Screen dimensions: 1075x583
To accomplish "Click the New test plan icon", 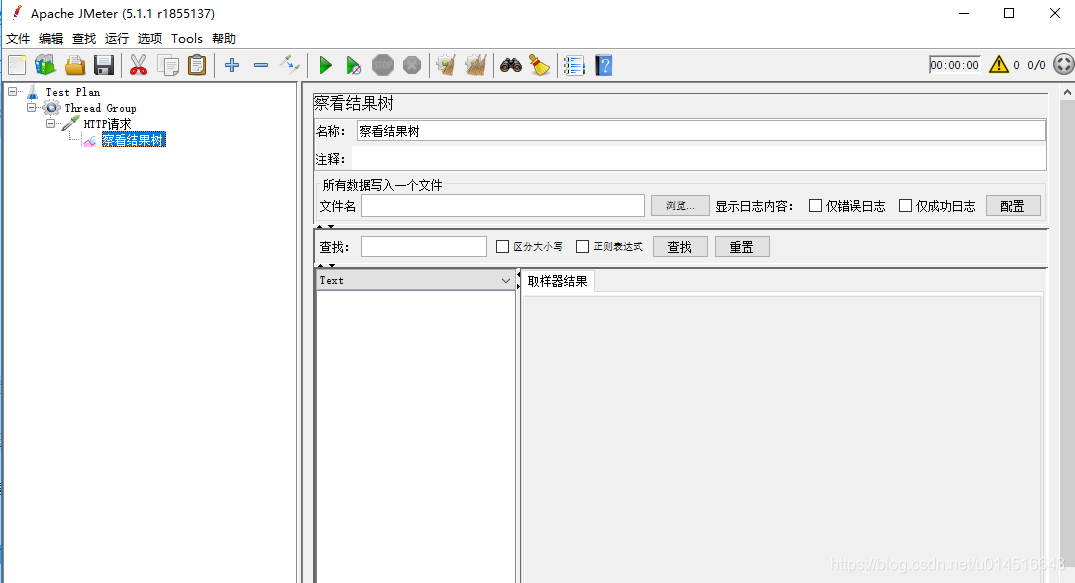I will [x=17, y=65].
